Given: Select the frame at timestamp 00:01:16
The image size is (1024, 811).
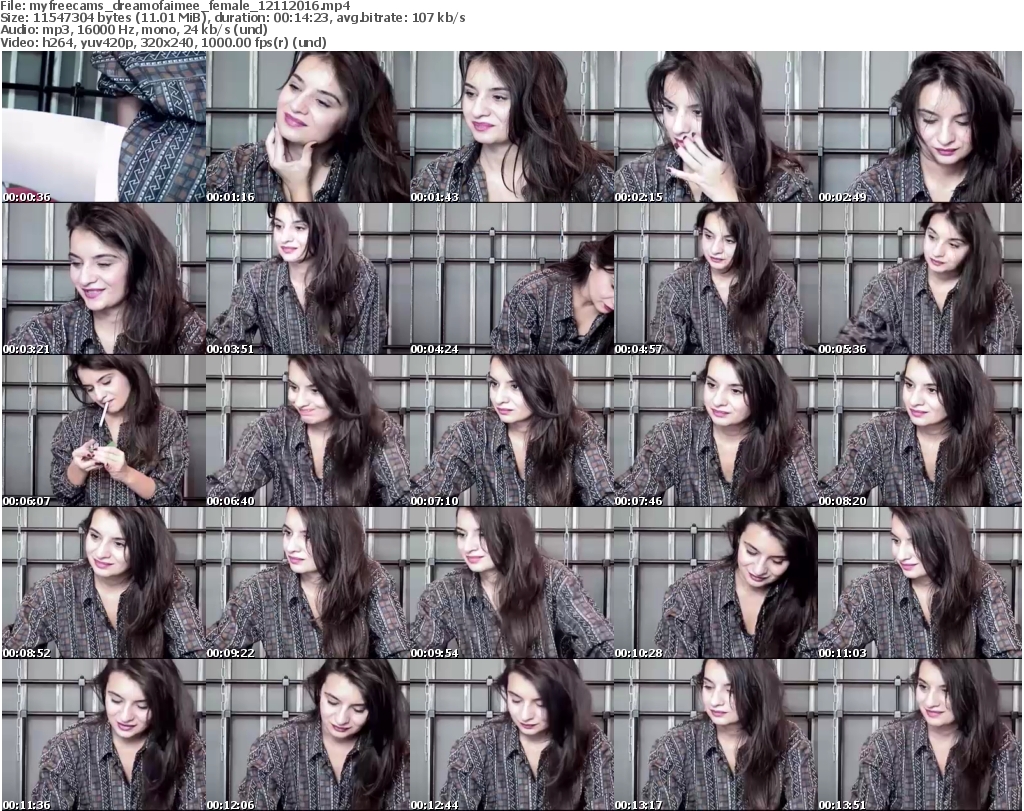Looking at the screenshot, I should (x=307, y=127).
